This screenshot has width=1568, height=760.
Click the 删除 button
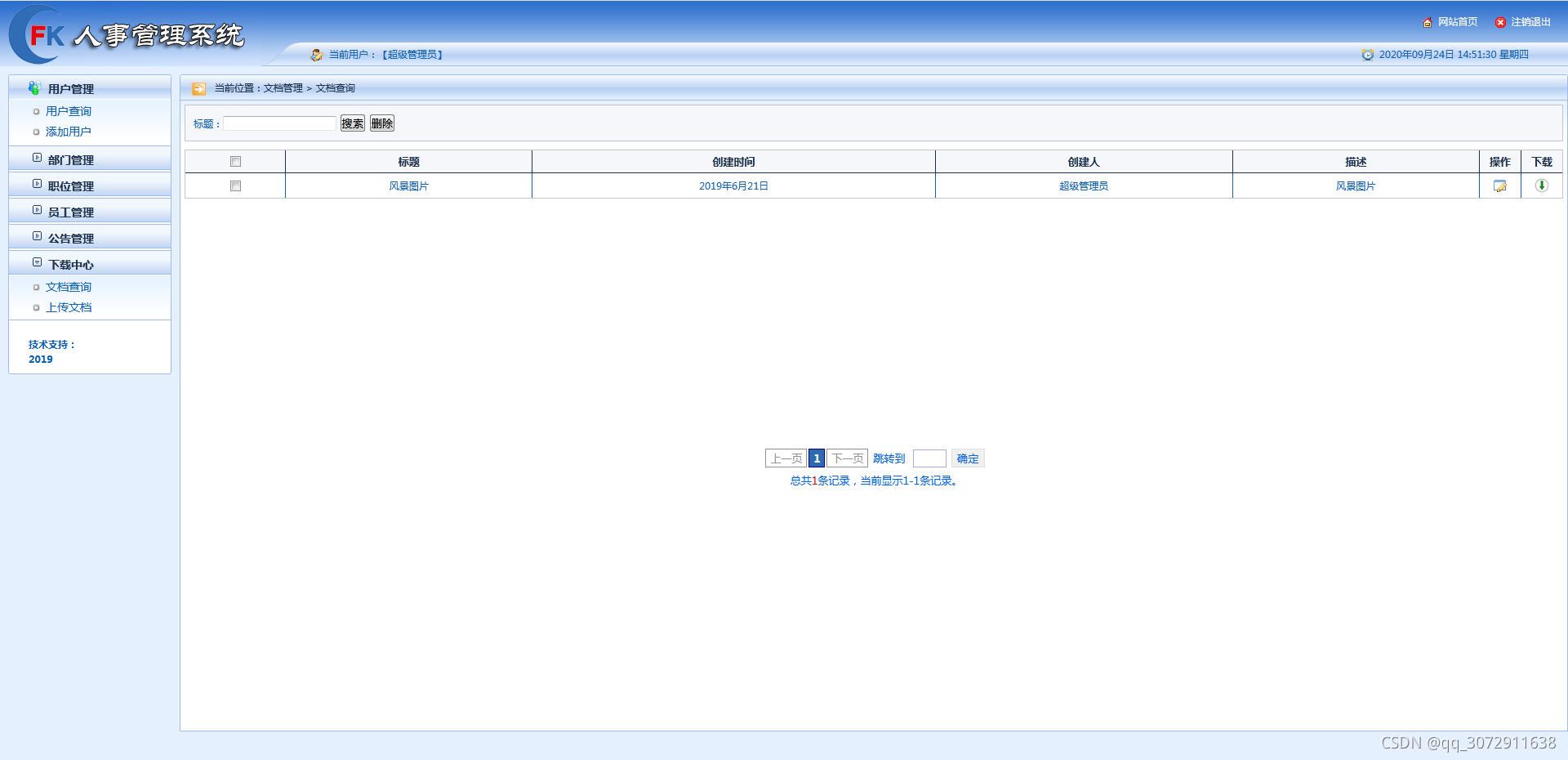click(382, 123)
